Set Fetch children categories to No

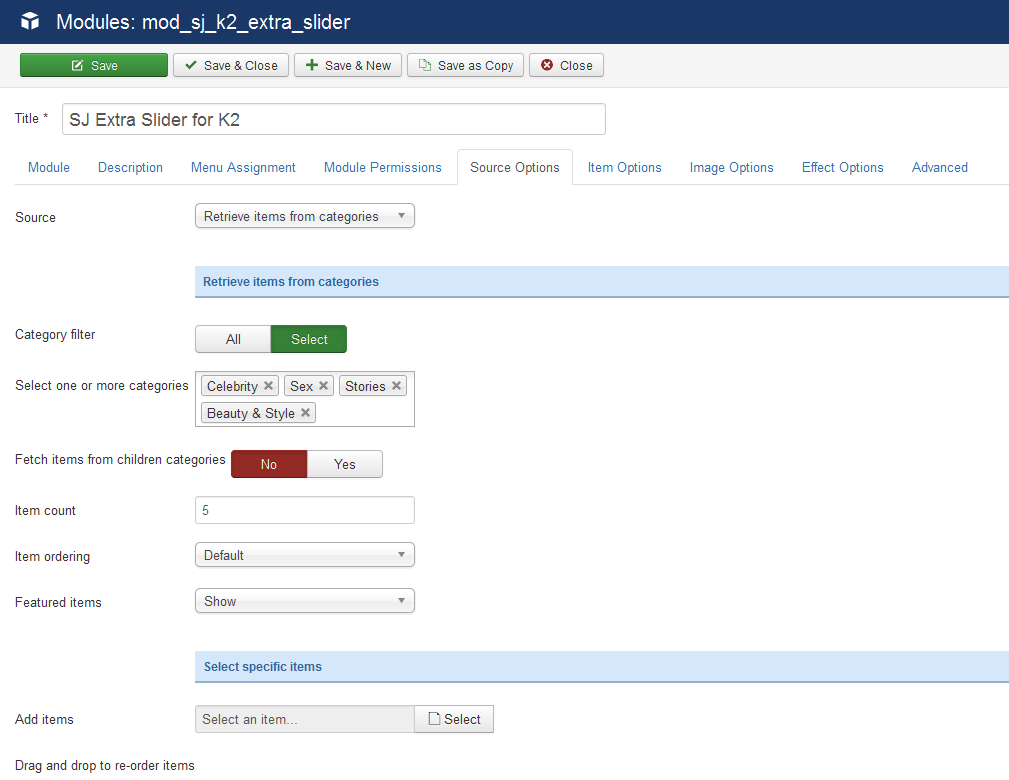point(269,464)
